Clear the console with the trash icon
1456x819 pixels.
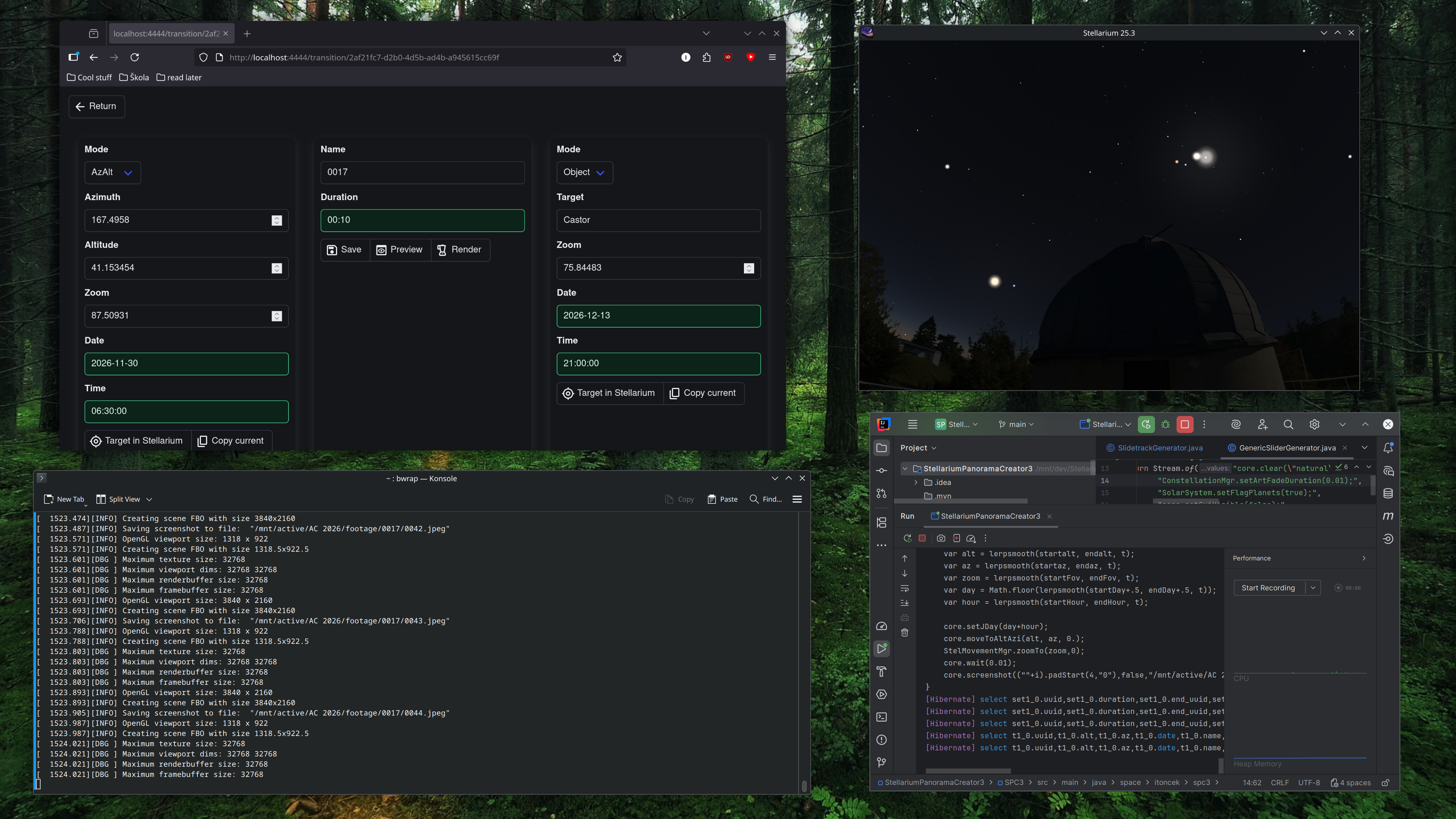904,632
